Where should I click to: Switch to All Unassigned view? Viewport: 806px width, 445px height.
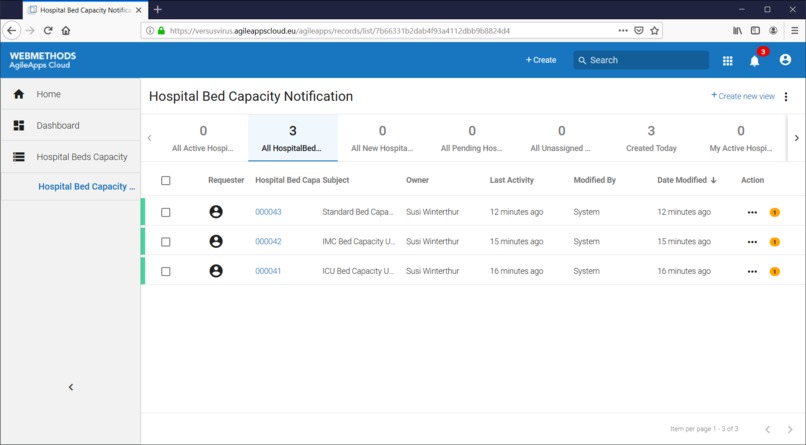[x=561, y=138]
